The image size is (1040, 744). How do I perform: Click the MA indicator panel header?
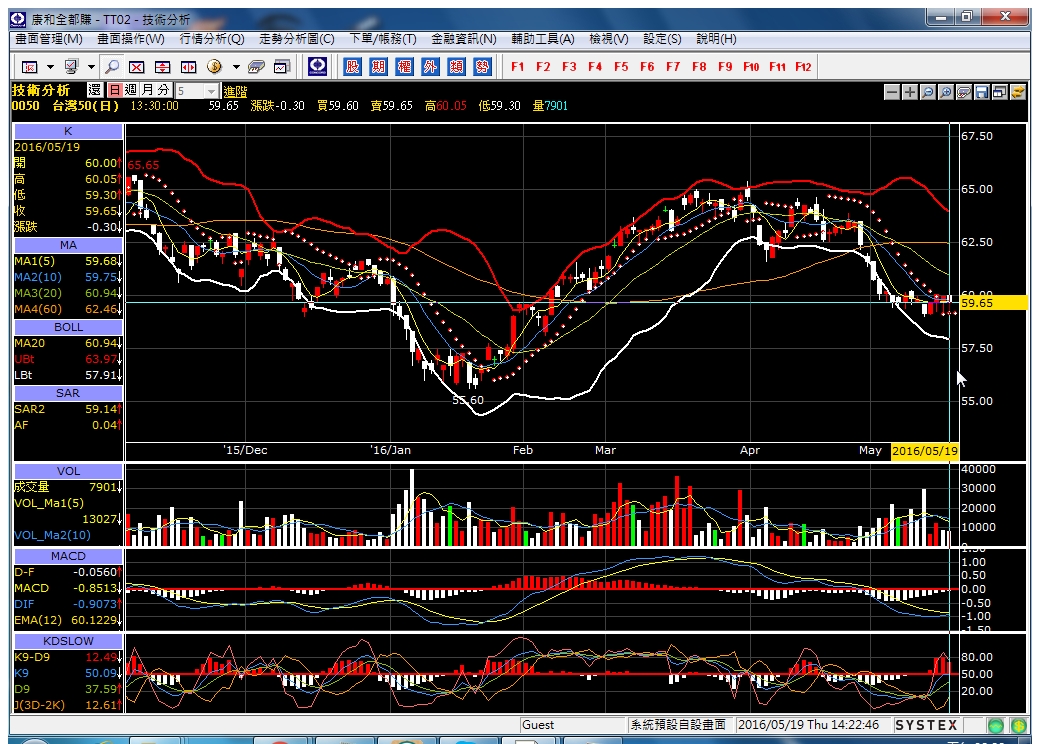click(x=68, y=245)
